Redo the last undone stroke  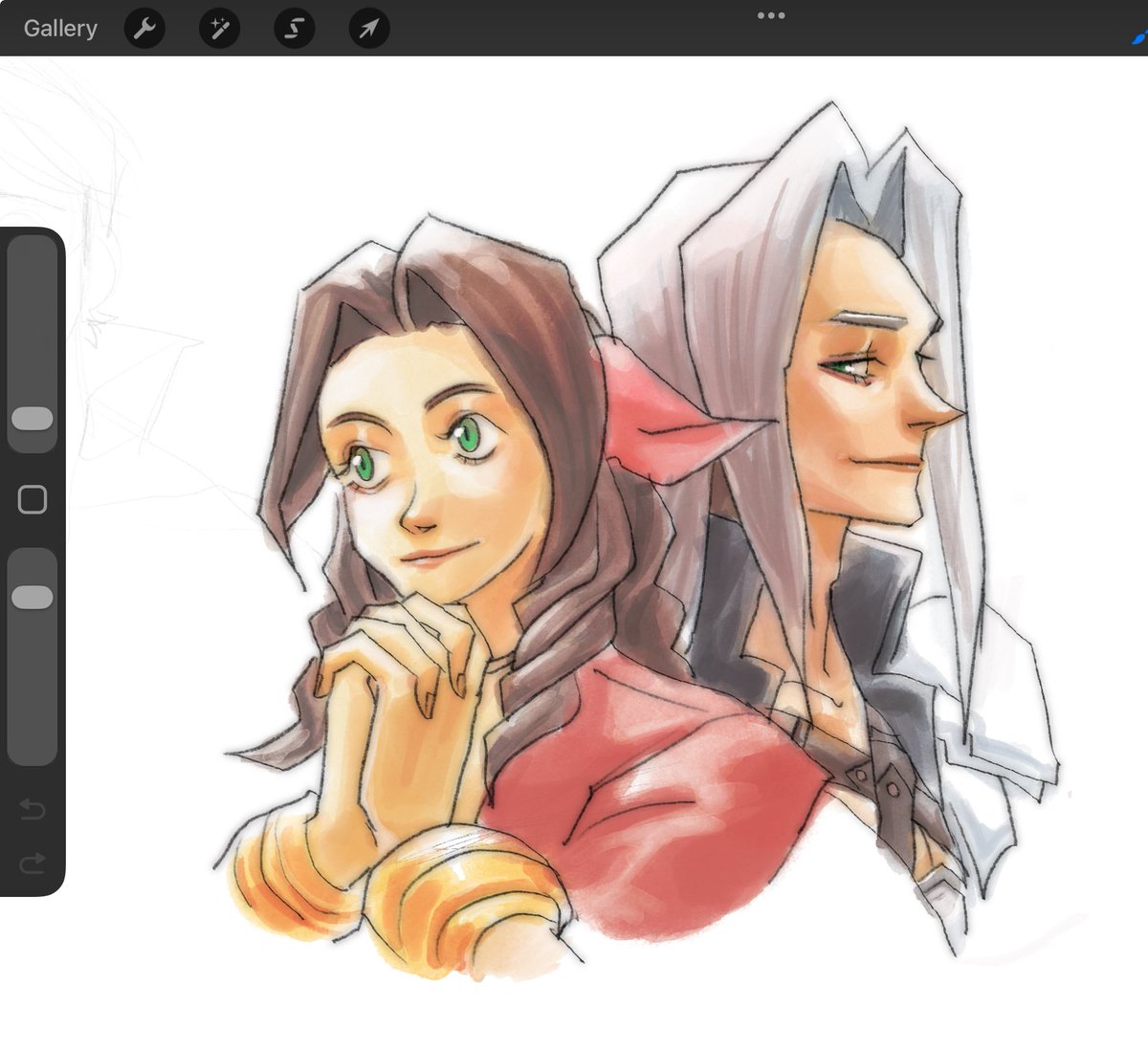(x=33, y=864)
